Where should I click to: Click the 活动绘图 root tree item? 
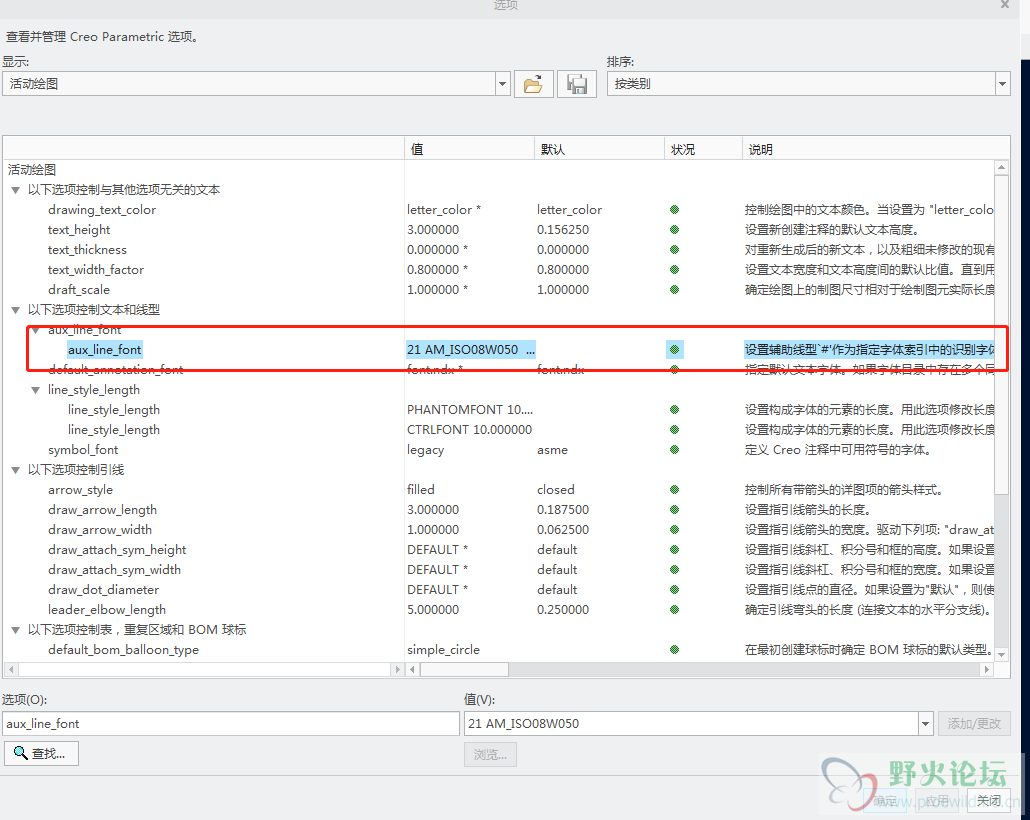[32, 170]
